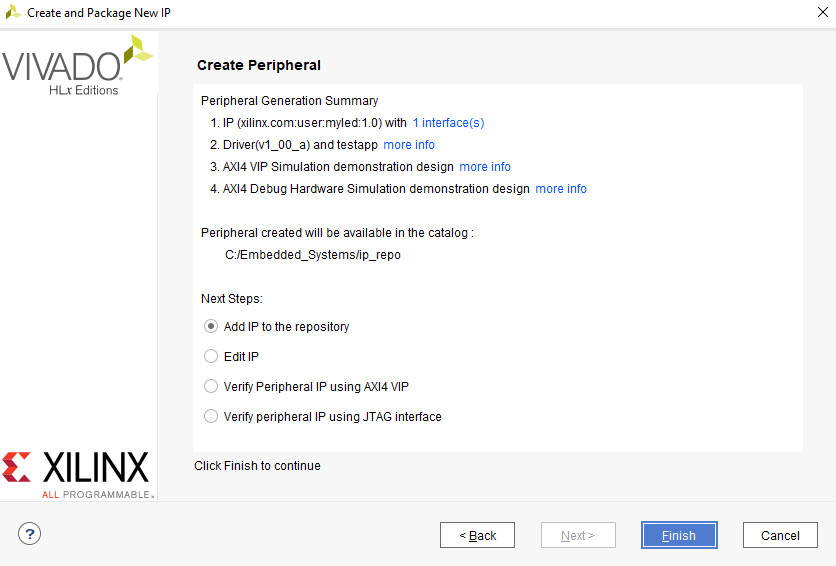Open help with the question mark icon

pos(30,534)
